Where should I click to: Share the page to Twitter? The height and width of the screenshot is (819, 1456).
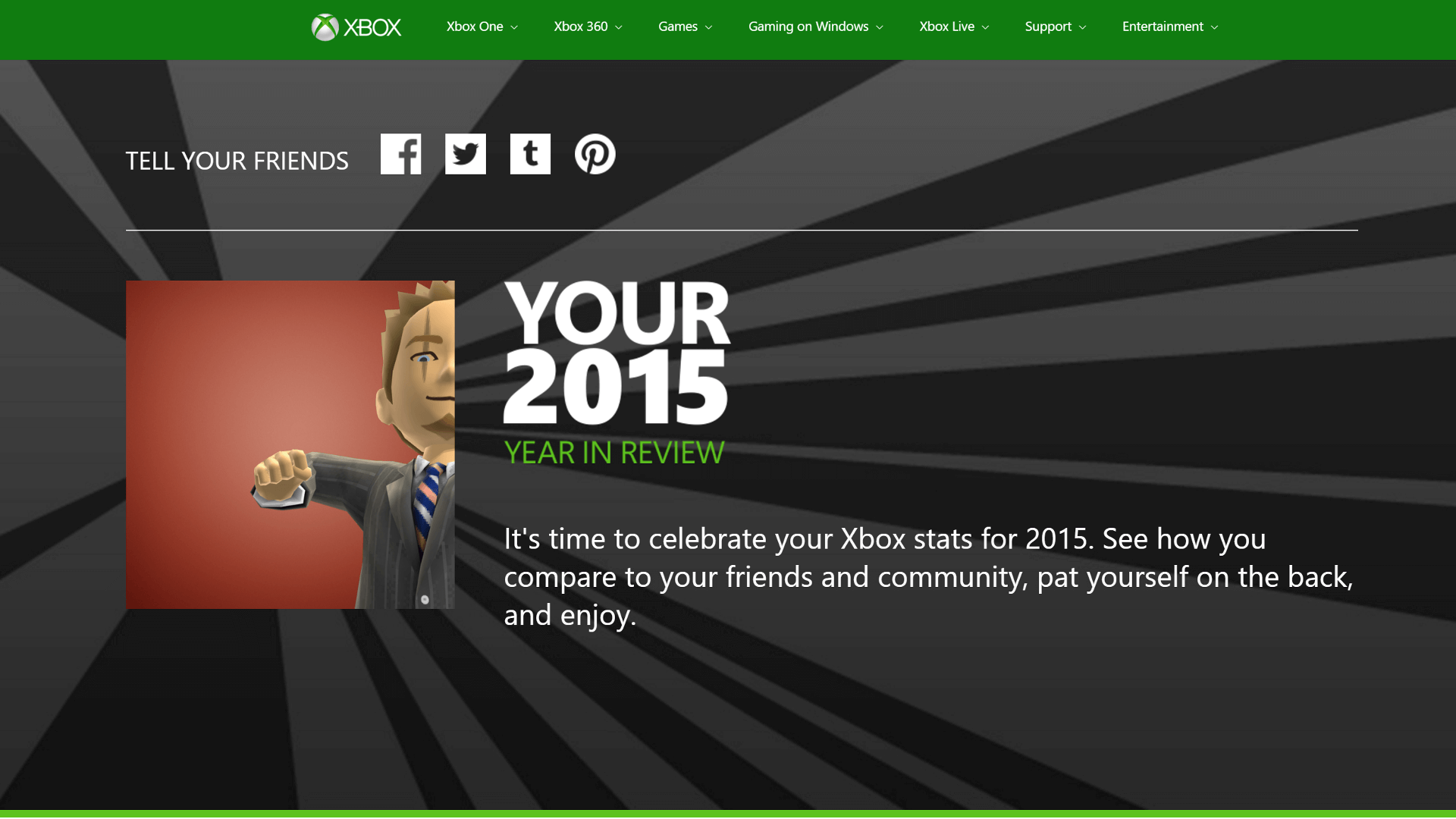coord(465,154)
